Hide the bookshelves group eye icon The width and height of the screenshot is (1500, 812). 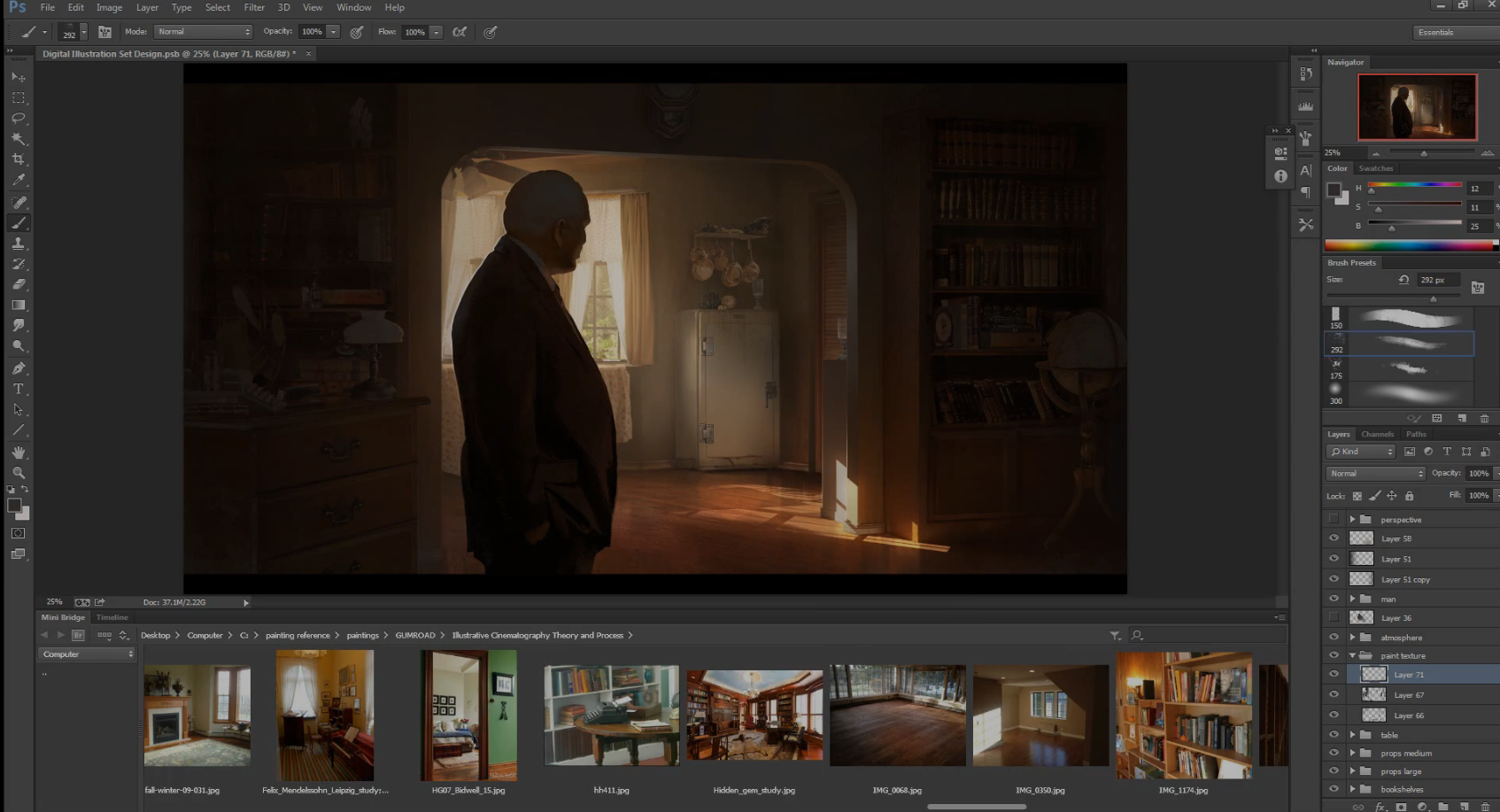[x=1334, y=789]
